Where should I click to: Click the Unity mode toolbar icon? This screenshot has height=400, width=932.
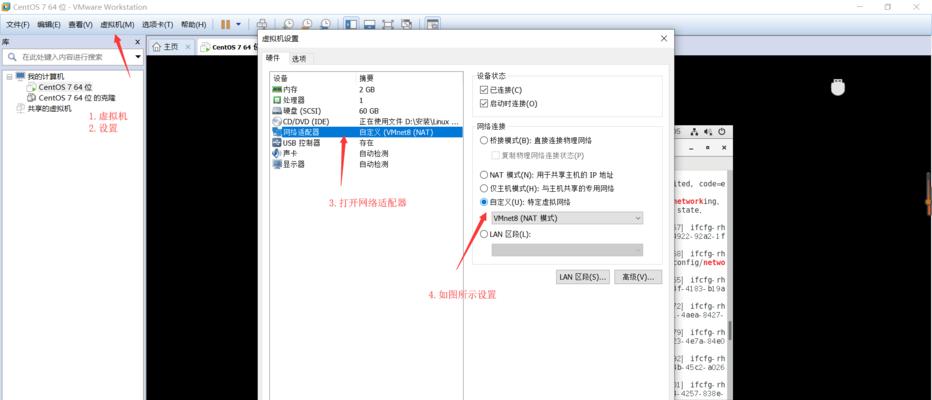(407, 24)
